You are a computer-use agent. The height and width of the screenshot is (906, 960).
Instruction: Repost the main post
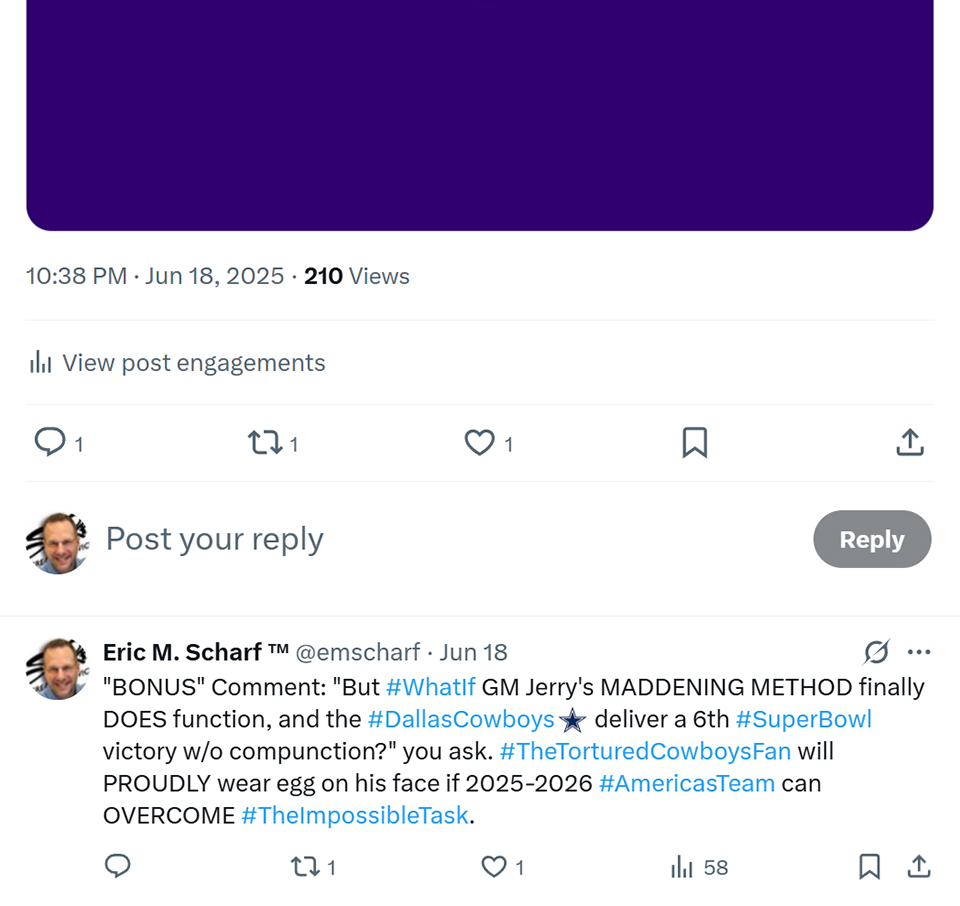pos(265,442)
